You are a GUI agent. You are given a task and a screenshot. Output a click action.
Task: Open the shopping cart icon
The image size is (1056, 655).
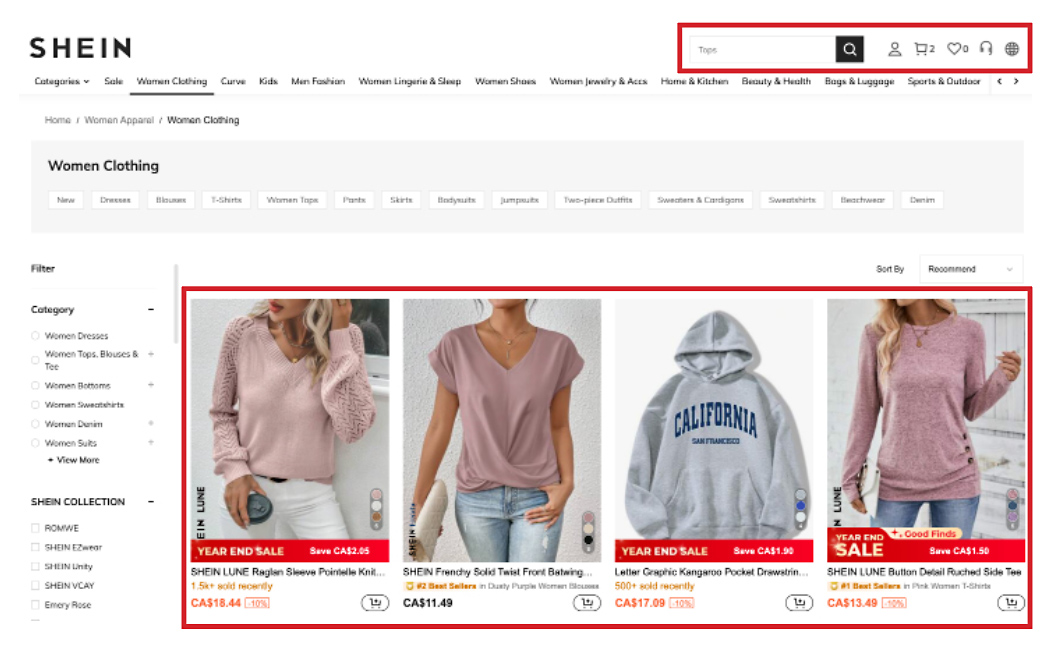[922, 49]
